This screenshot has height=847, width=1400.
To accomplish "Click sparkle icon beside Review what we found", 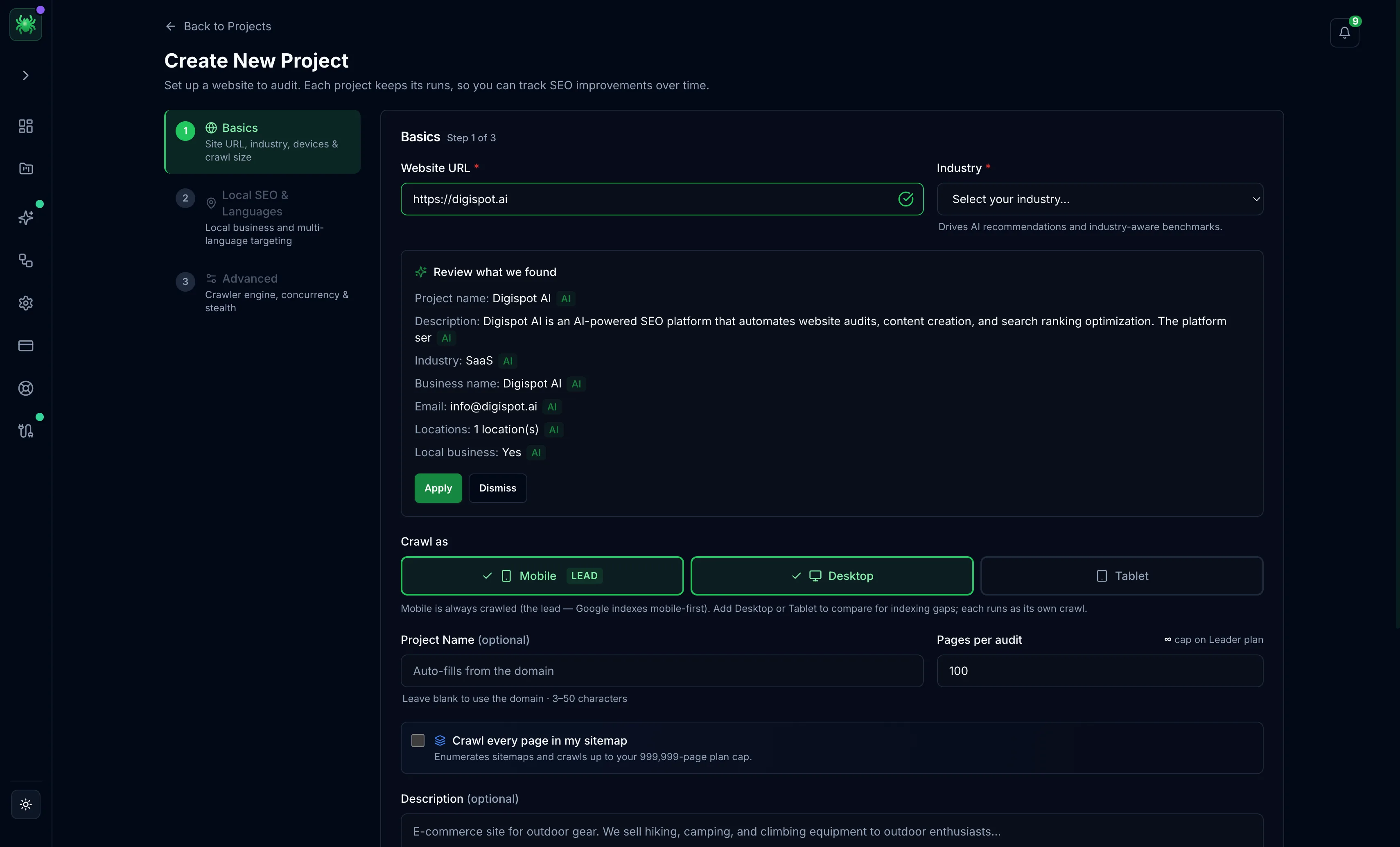I will pos(421,272).
